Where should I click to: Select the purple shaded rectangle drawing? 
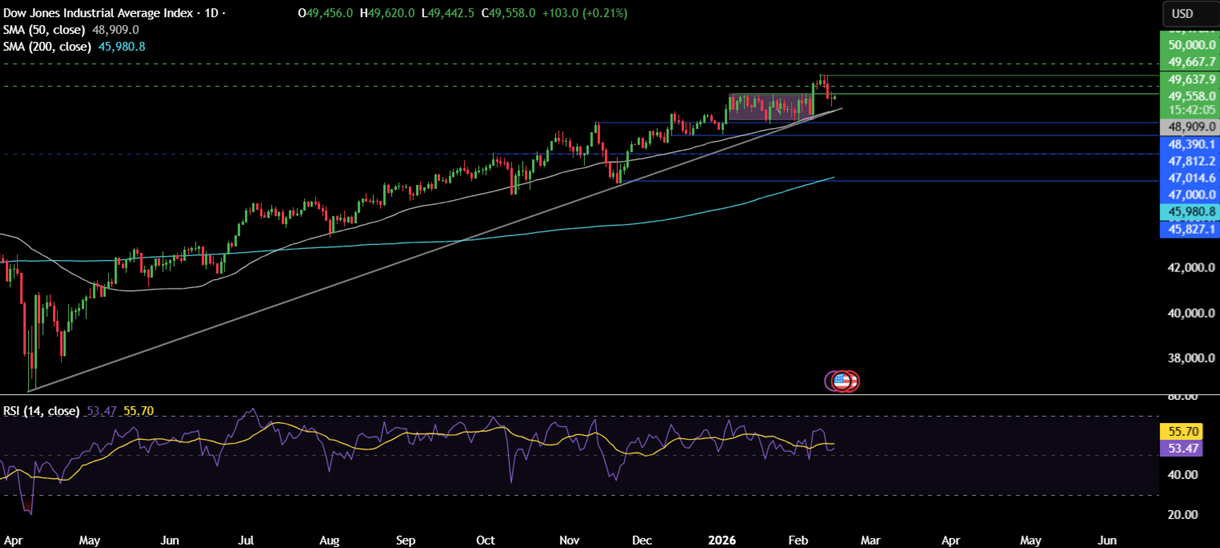tap(769, 107)
